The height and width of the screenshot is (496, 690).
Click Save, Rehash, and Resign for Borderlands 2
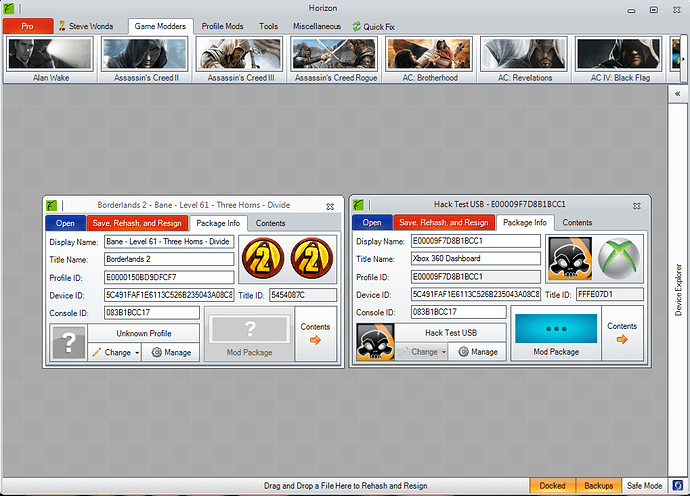(136, 223)
